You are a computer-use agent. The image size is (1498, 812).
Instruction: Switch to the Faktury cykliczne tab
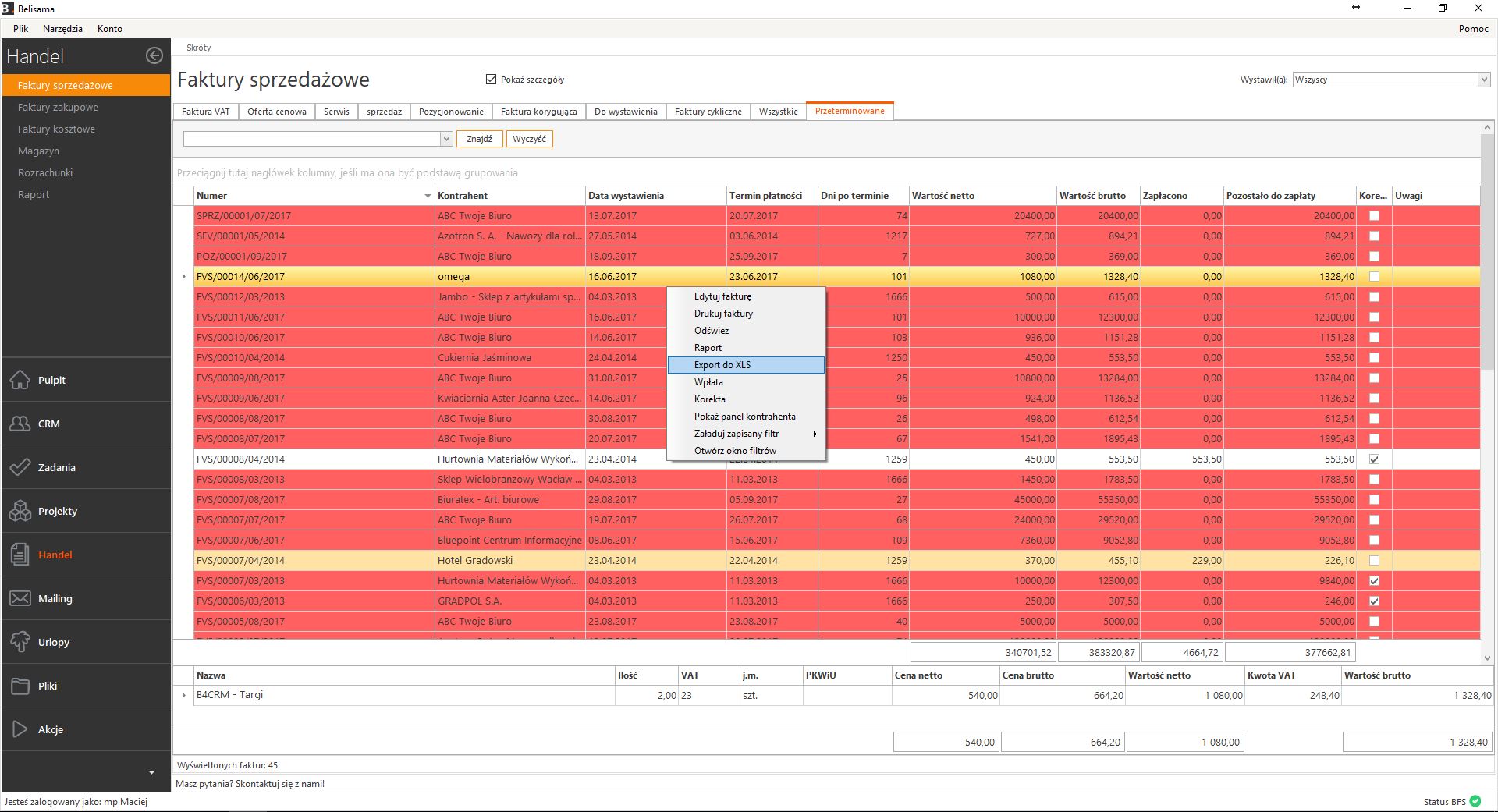tap(708, 112)
